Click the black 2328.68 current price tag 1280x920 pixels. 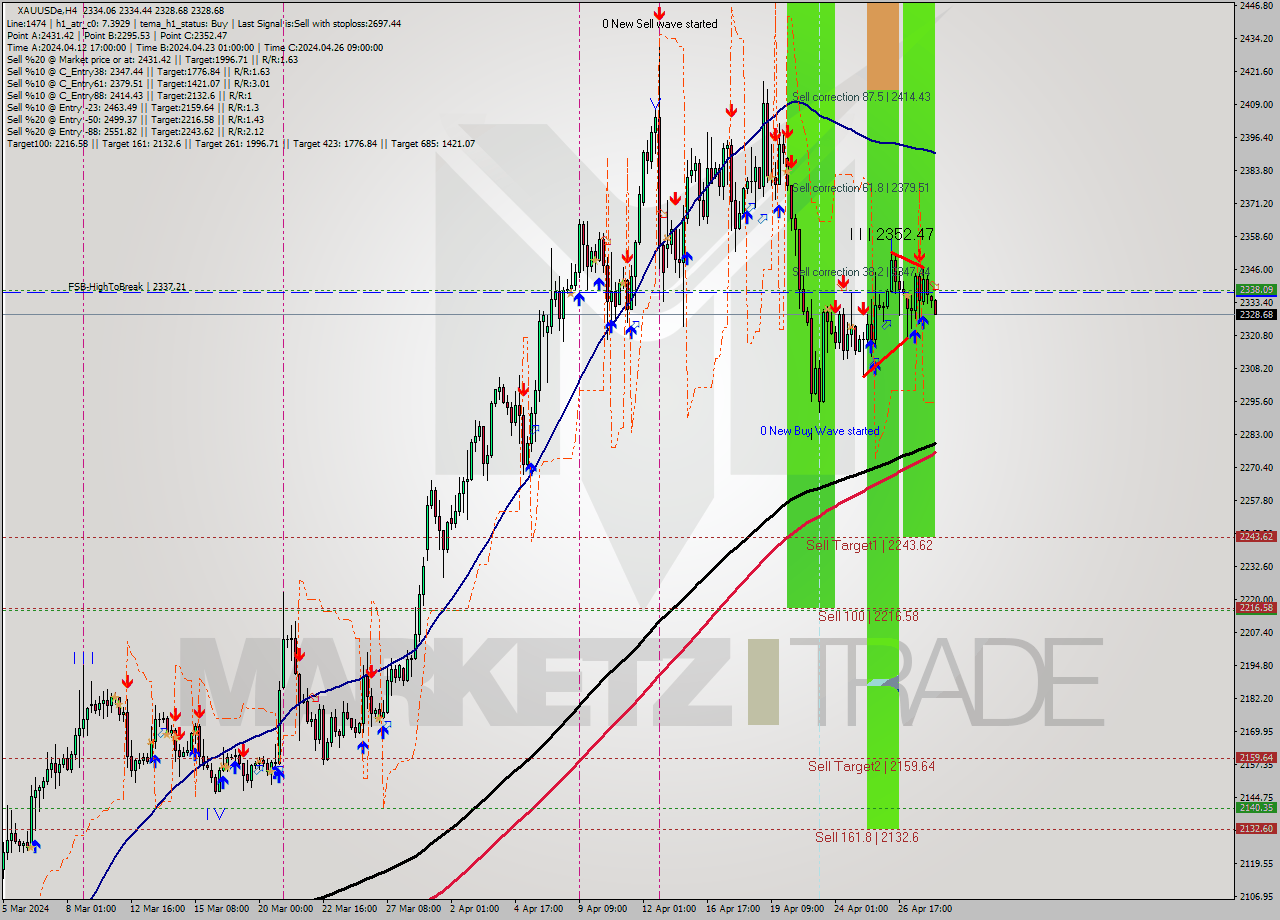[1256, 314]
